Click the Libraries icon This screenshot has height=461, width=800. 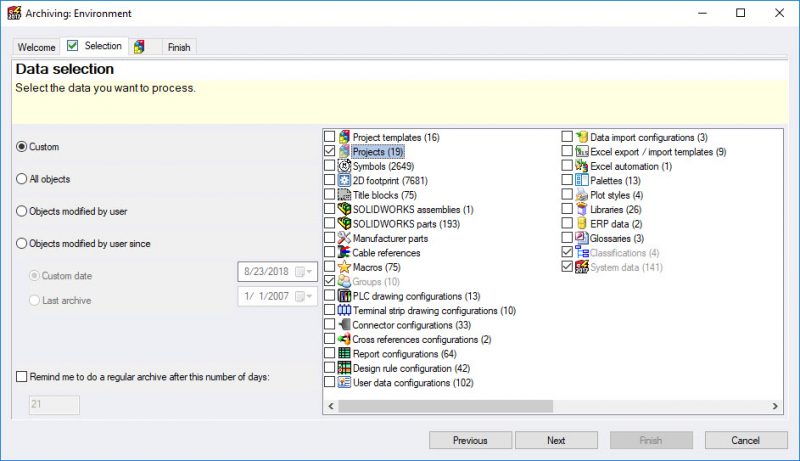tap(582, 209)
